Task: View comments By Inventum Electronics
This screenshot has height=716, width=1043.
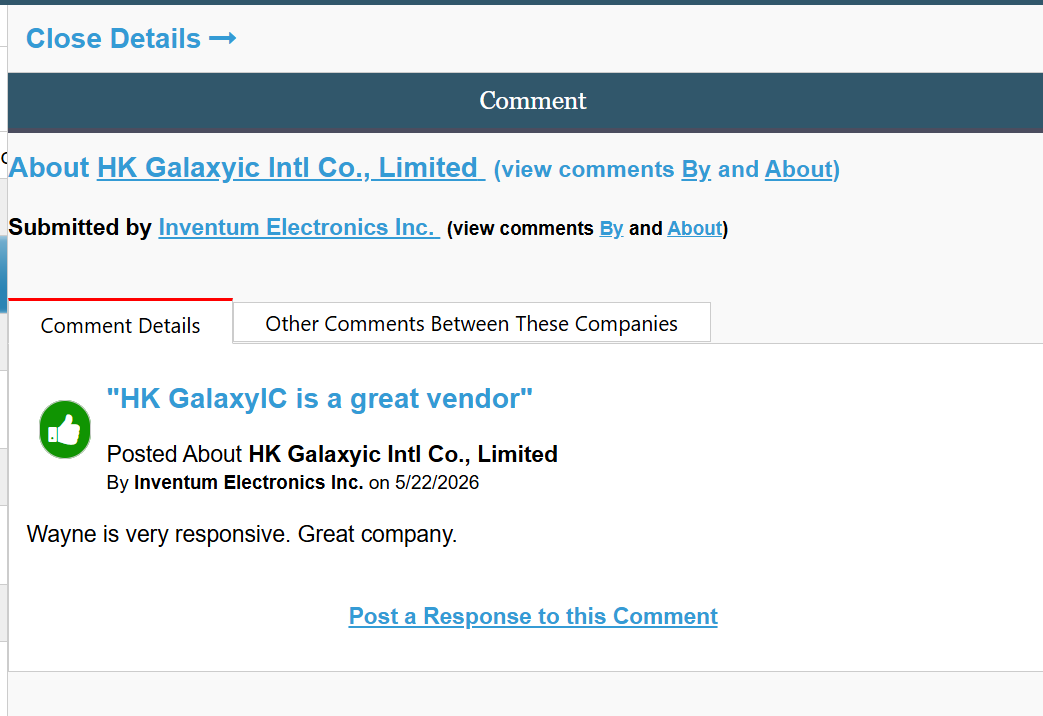Action: [611, 228]
